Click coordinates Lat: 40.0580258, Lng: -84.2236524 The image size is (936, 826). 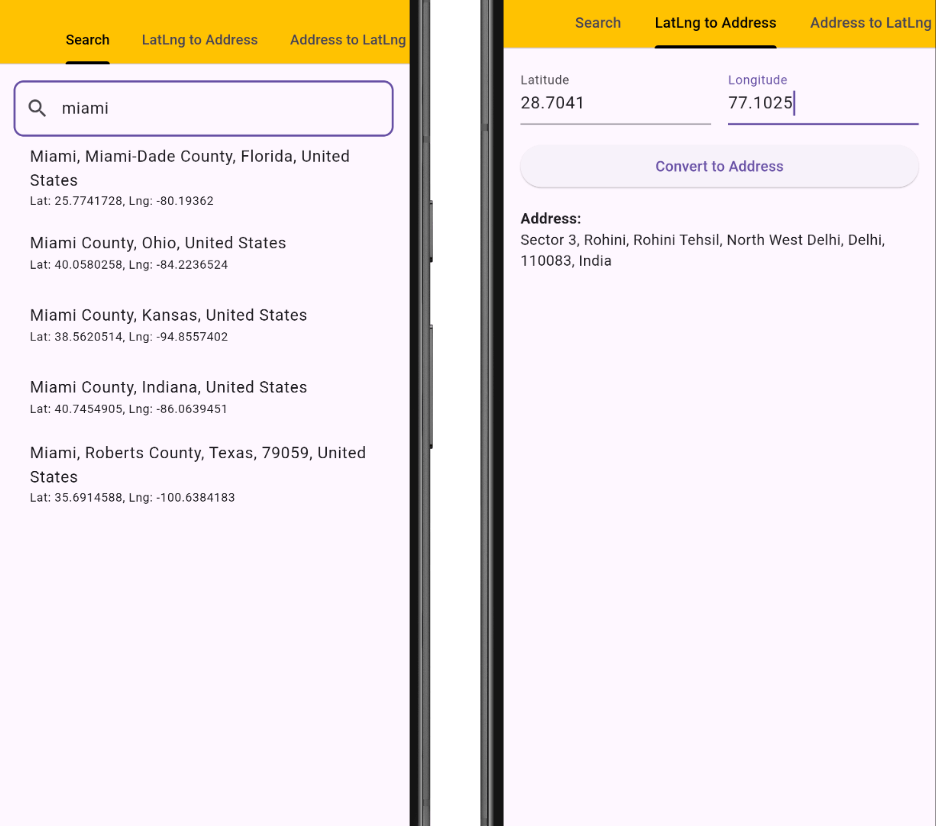pyautogui.click(x=129, y=265)
